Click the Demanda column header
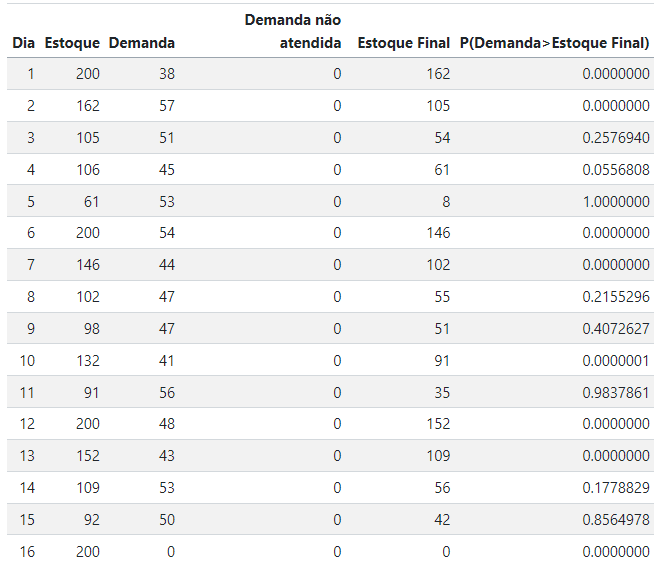 (x=142, y=43)
